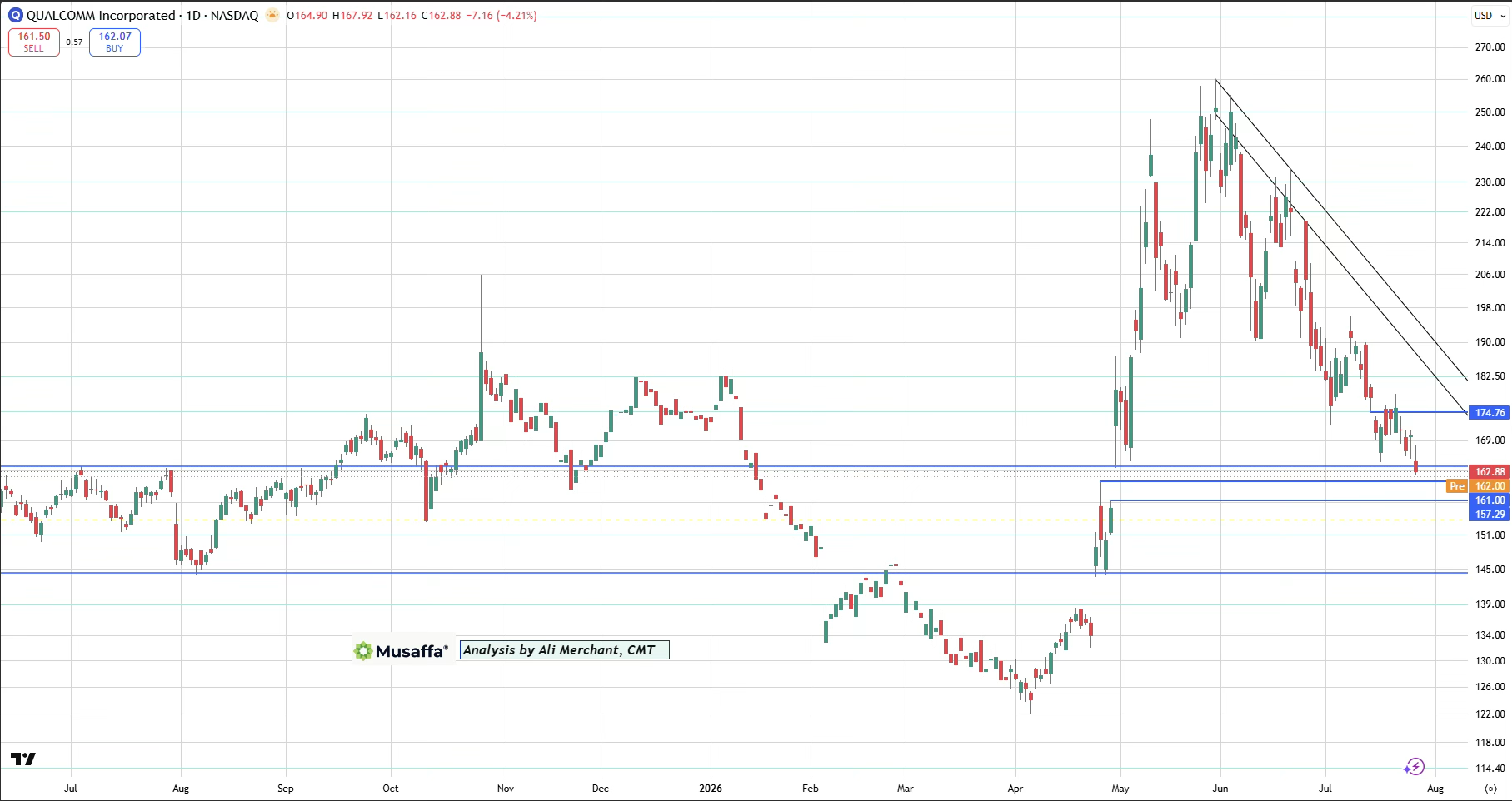This screenshot has height=801, width=1512.
Task: Click the blue 157.29 price label
Action: pos(1490,514)
